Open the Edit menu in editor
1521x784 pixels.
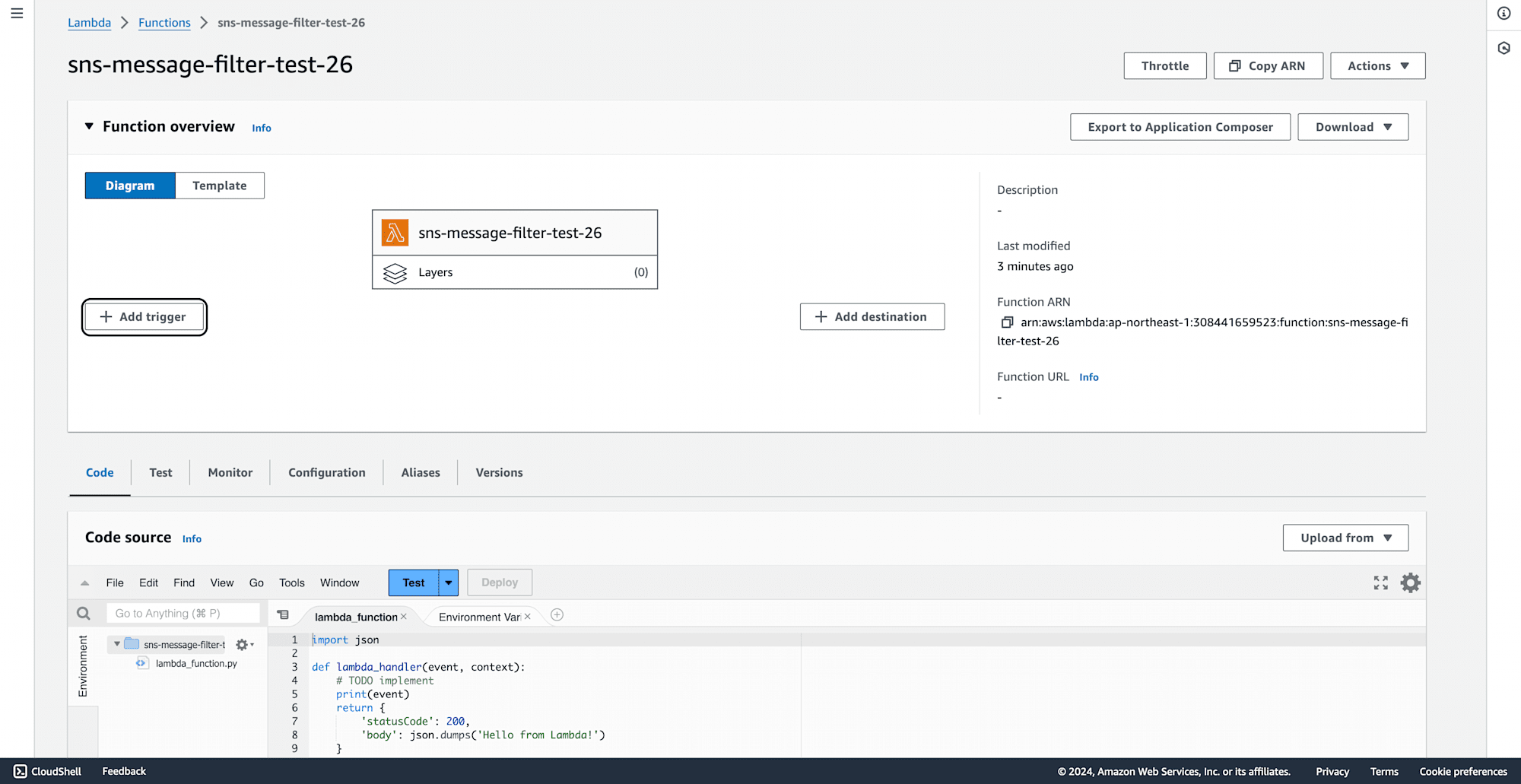pyautogui.click(x=148, y=582)
